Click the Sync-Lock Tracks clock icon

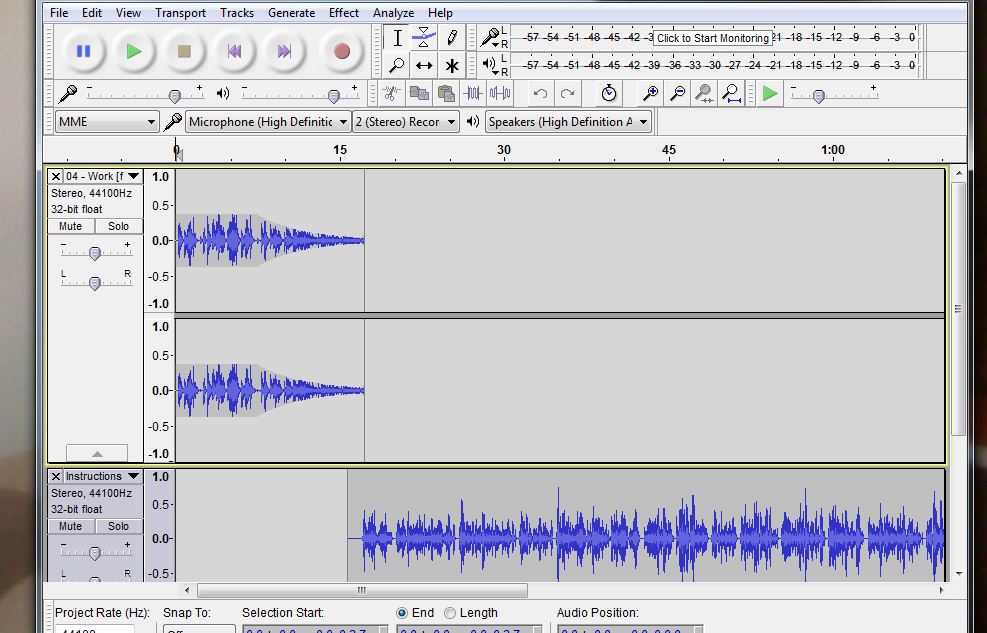pyautogui.click(x=609, y=94)
